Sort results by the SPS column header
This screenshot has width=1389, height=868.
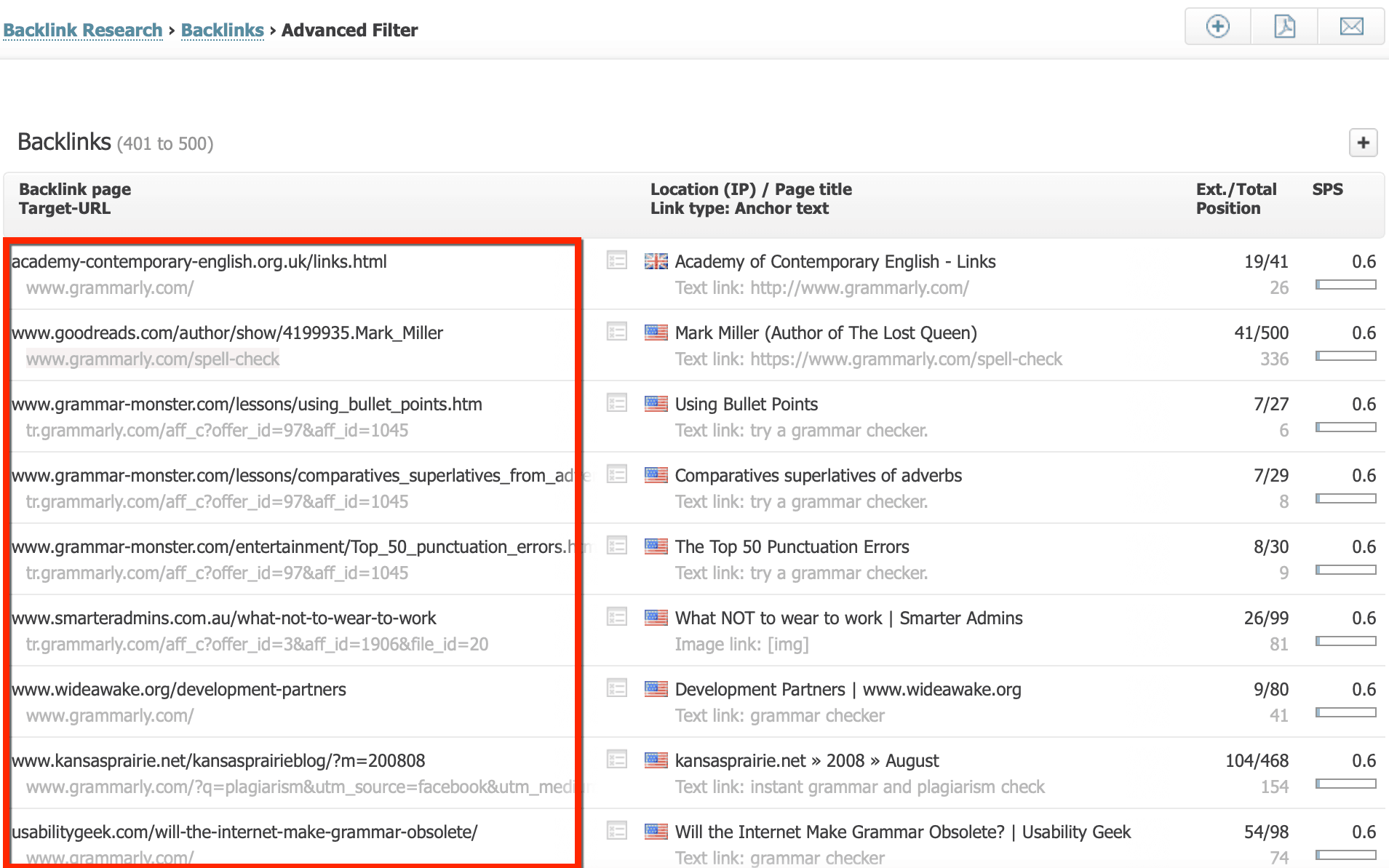[x=1326, y=188]
